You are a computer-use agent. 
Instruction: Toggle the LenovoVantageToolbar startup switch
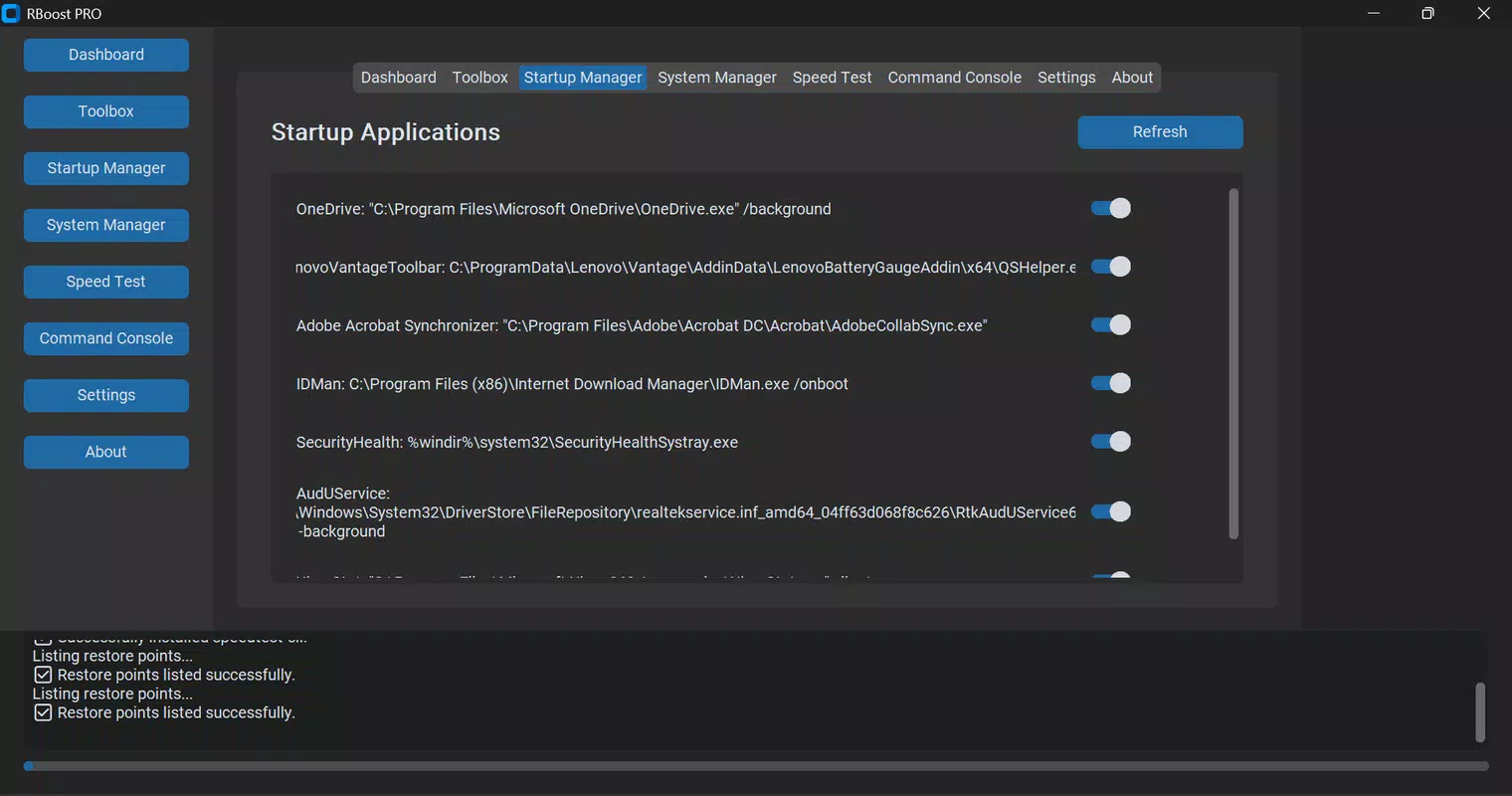click(x=1111, y=267)
